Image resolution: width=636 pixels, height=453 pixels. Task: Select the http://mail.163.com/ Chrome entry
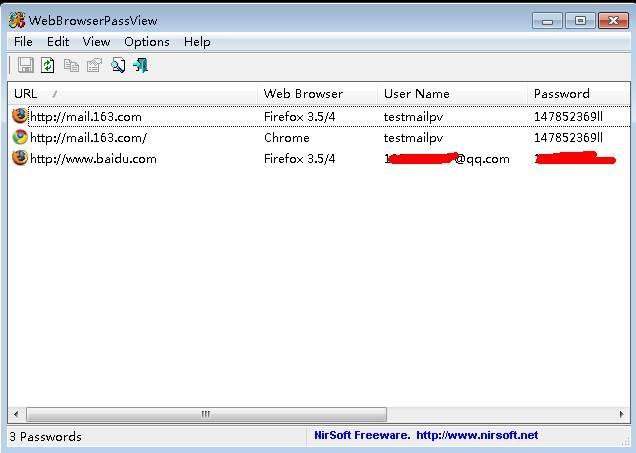tap(319, 137)
